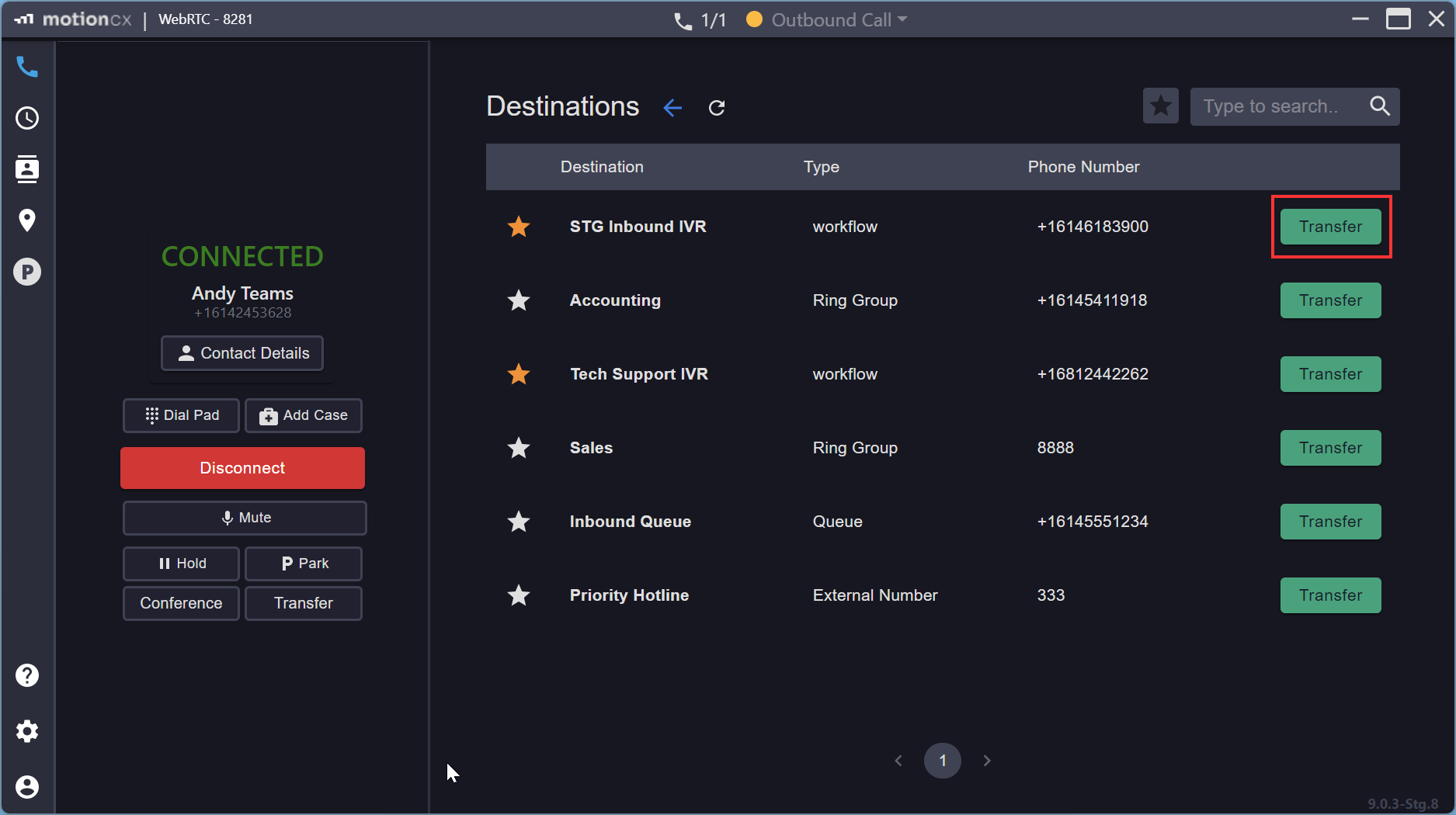The height and width of the screenshot is (815, 1456).
Task: Click the search magnifier icon
Action: click(1380, 106)
